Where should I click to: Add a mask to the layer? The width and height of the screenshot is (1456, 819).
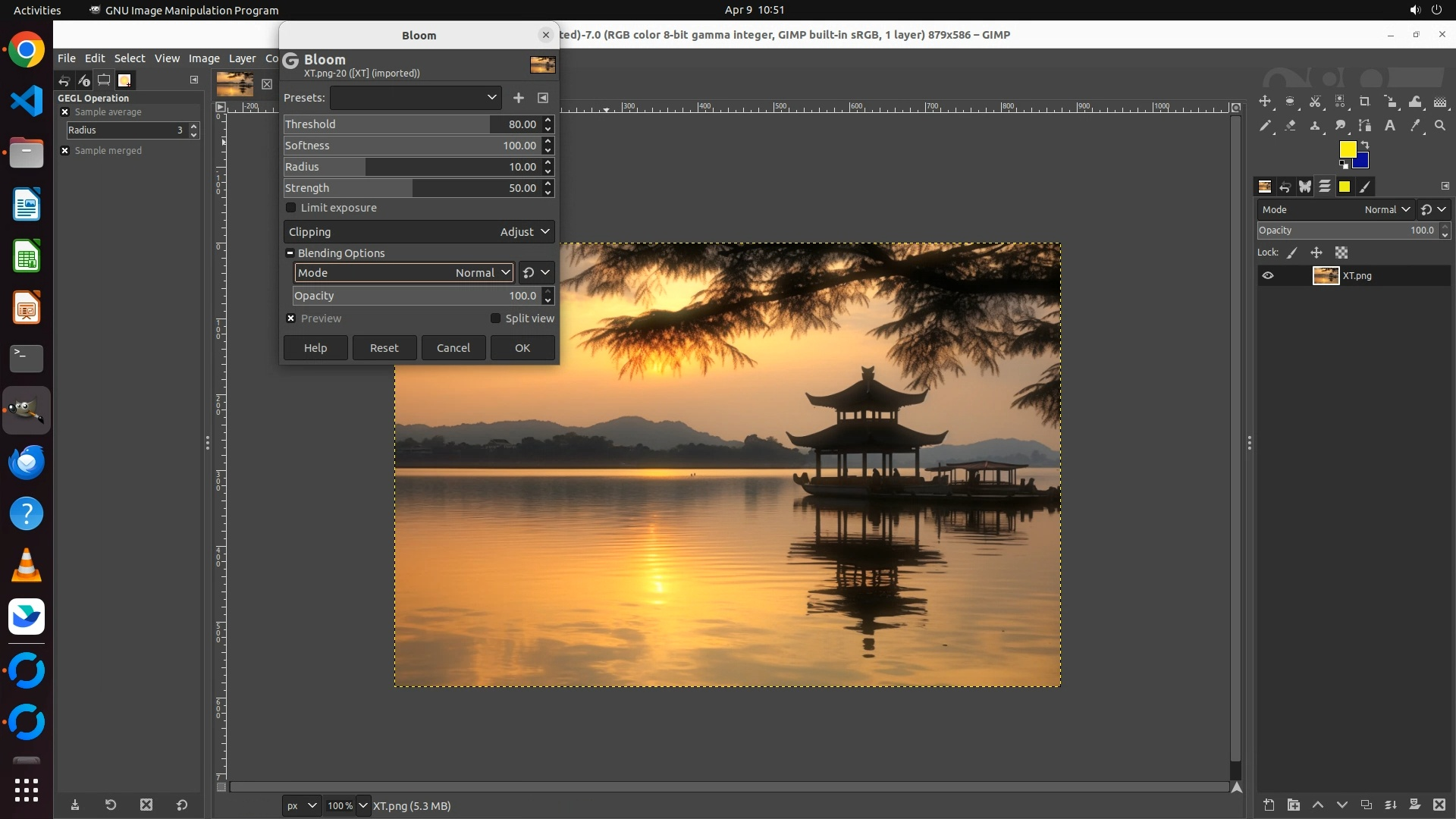click(1414, 805)
